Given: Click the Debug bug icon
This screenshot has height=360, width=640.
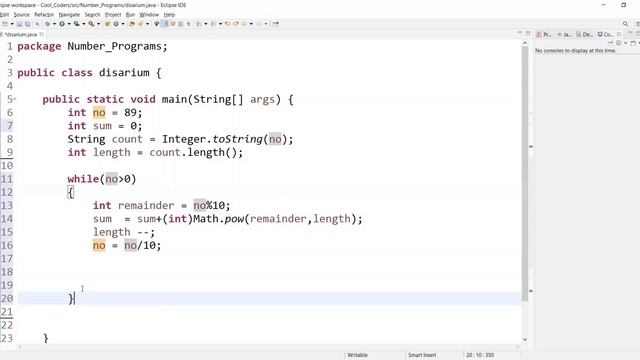Looking at the screenshot, I should pyautogui.click(x=48, y=24).
